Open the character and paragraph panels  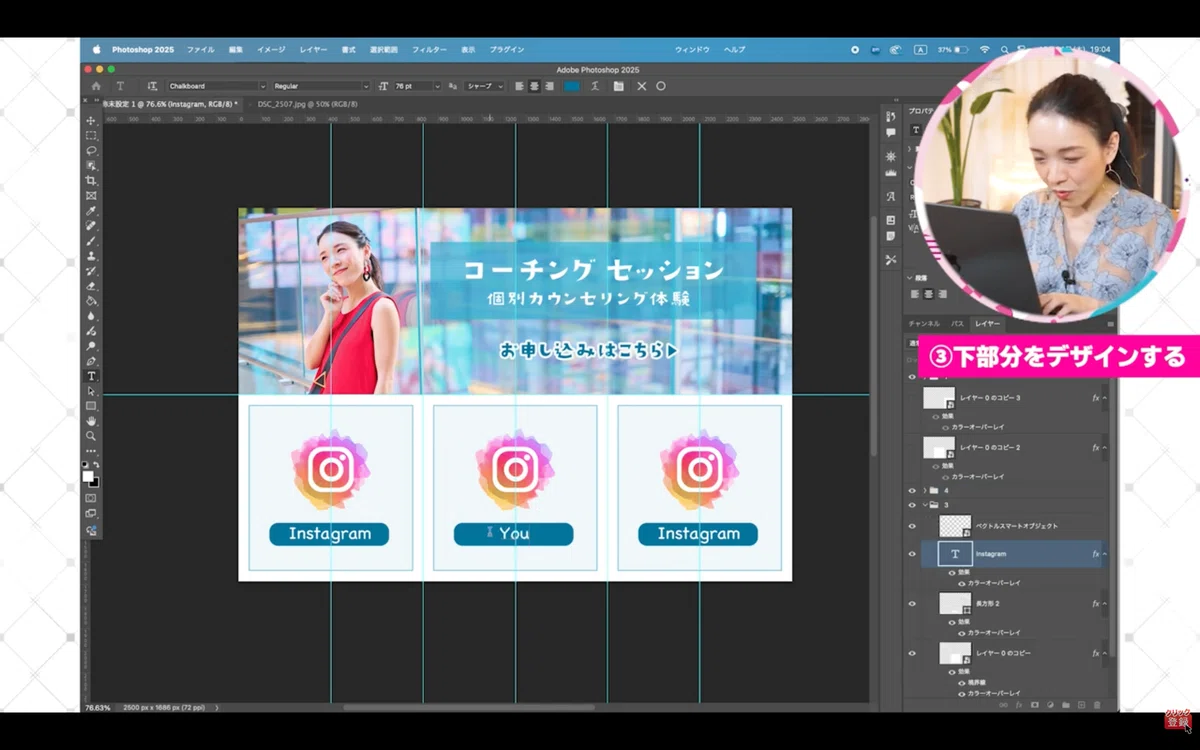(619, 86)
